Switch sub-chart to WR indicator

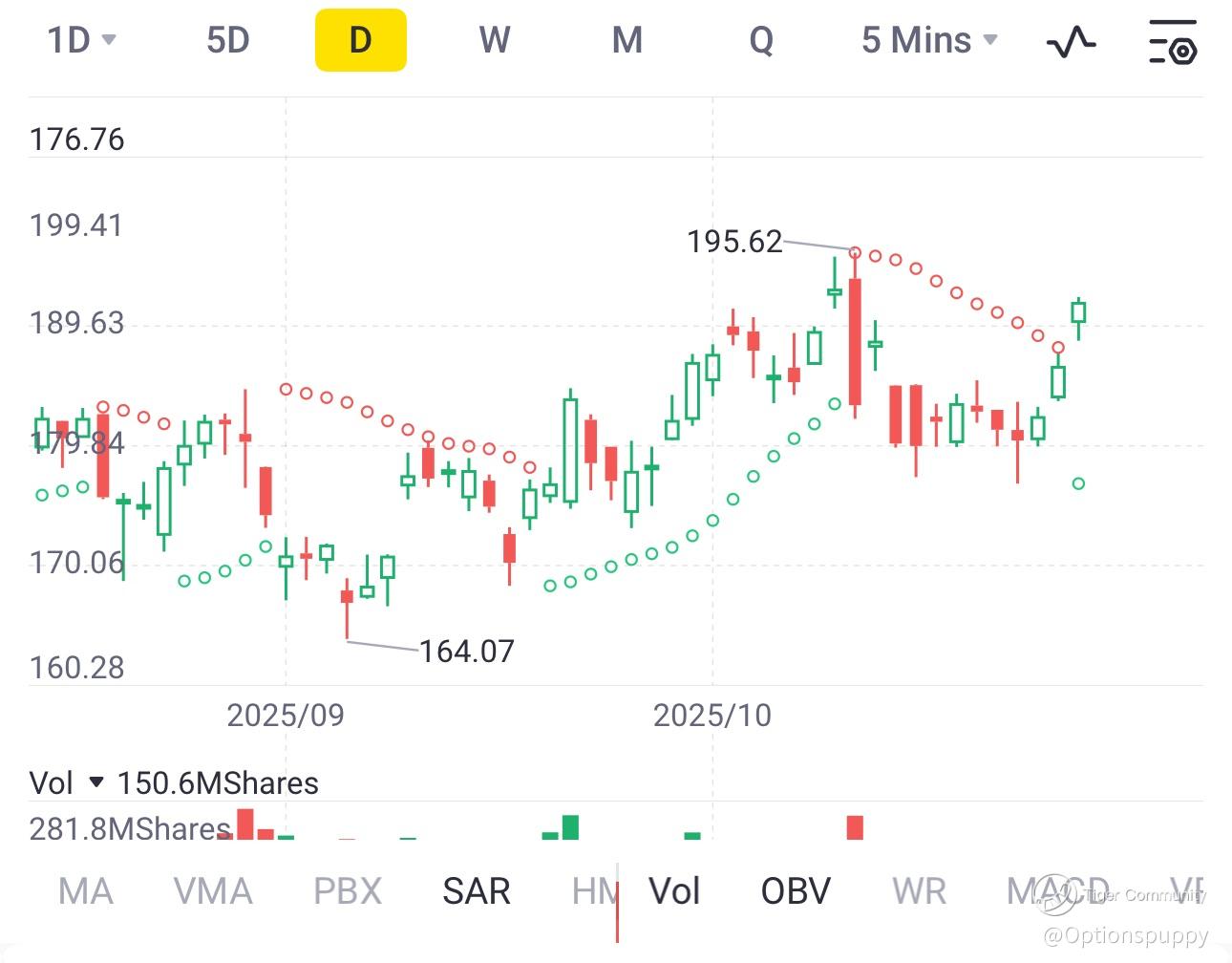coord(919,891)
